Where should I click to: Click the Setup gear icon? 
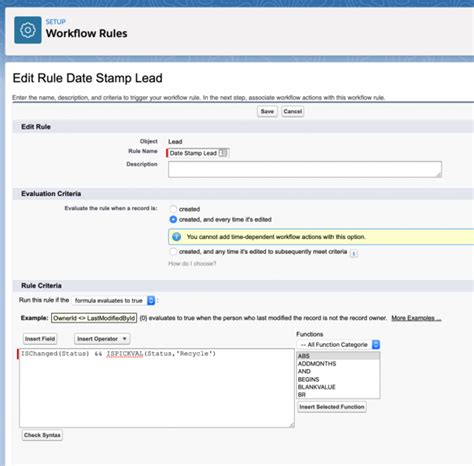[x=28, y=30]
